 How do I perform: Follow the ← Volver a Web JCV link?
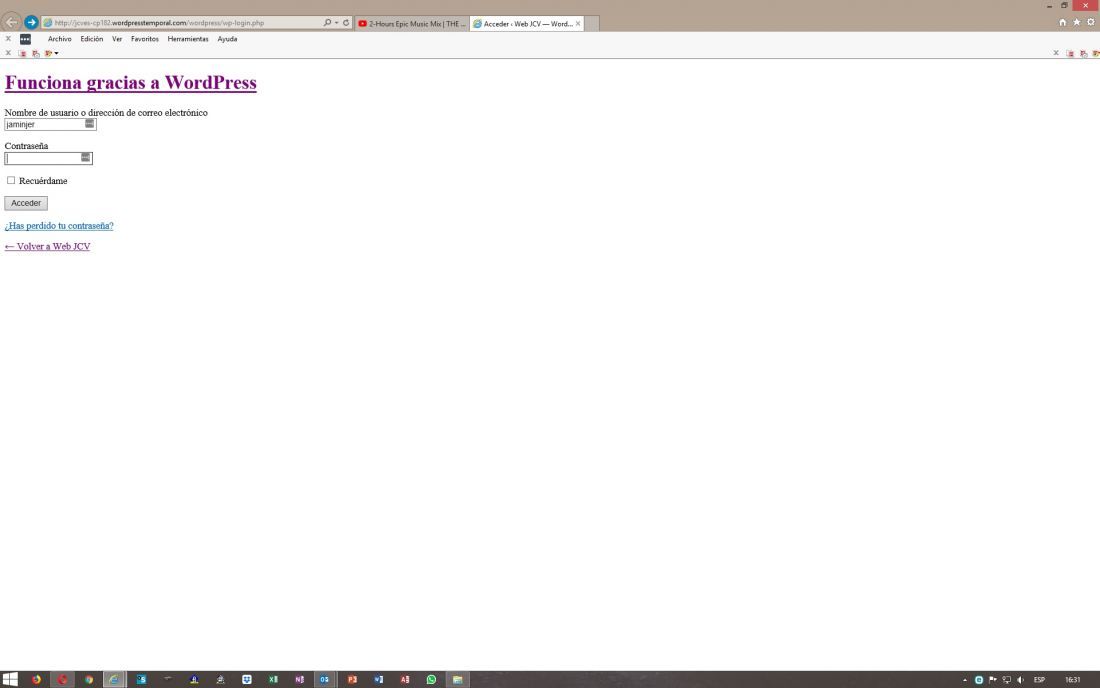[48, 247]
